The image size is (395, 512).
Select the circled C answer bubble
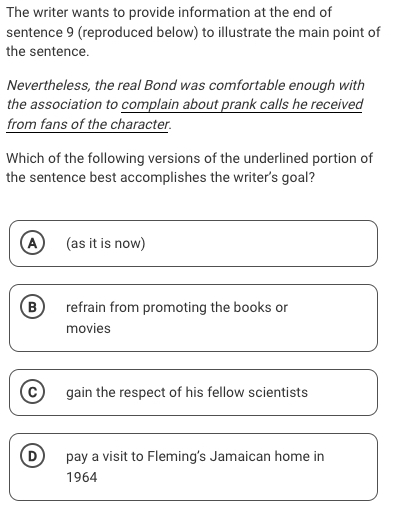tap(32, 392)
